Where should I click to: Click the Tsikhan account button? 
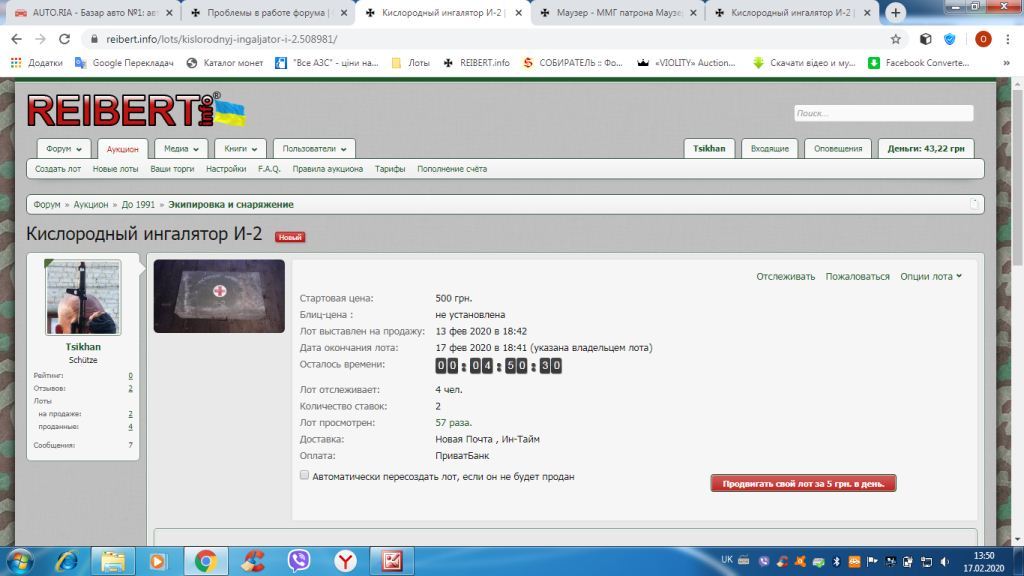709,149
